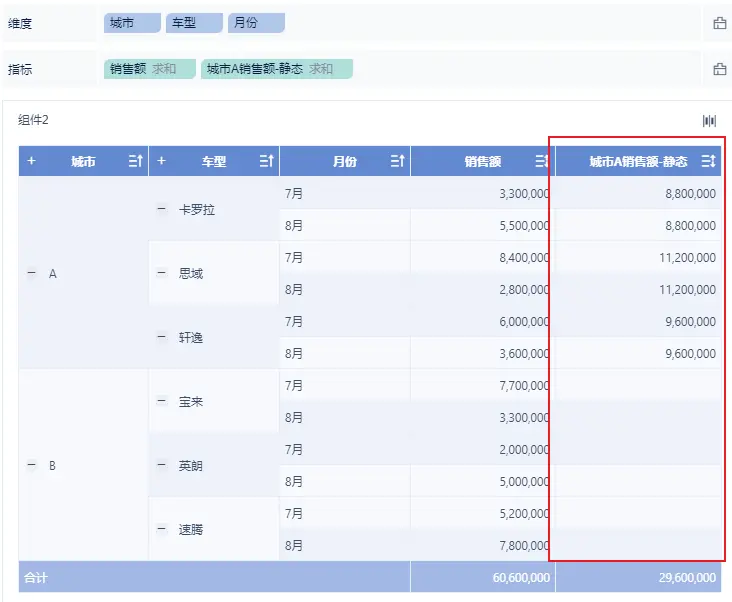This screenshot has height=602, width=732.
Task: Click the 指标 section label
Action: point(20,69)
